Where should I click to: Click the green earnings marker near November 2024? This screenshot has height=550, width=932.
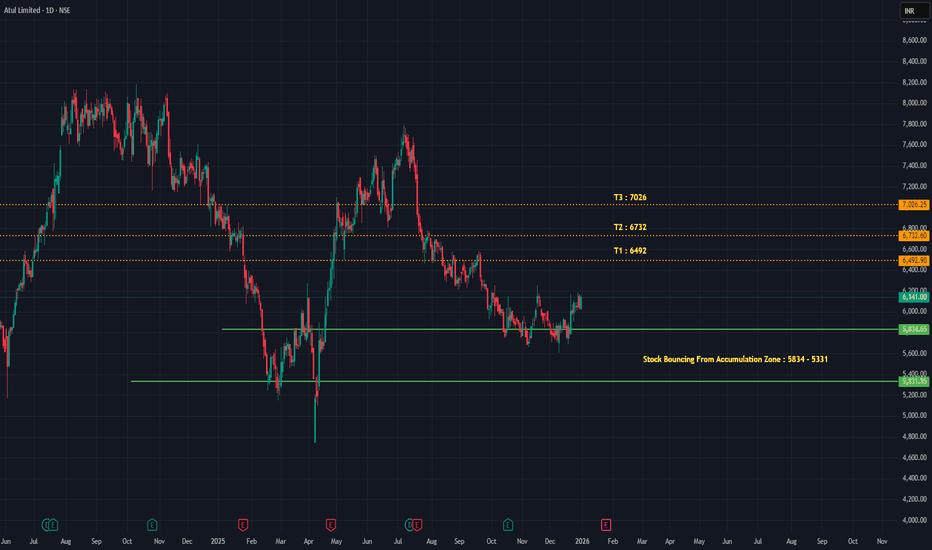click(x=152, y=523)
